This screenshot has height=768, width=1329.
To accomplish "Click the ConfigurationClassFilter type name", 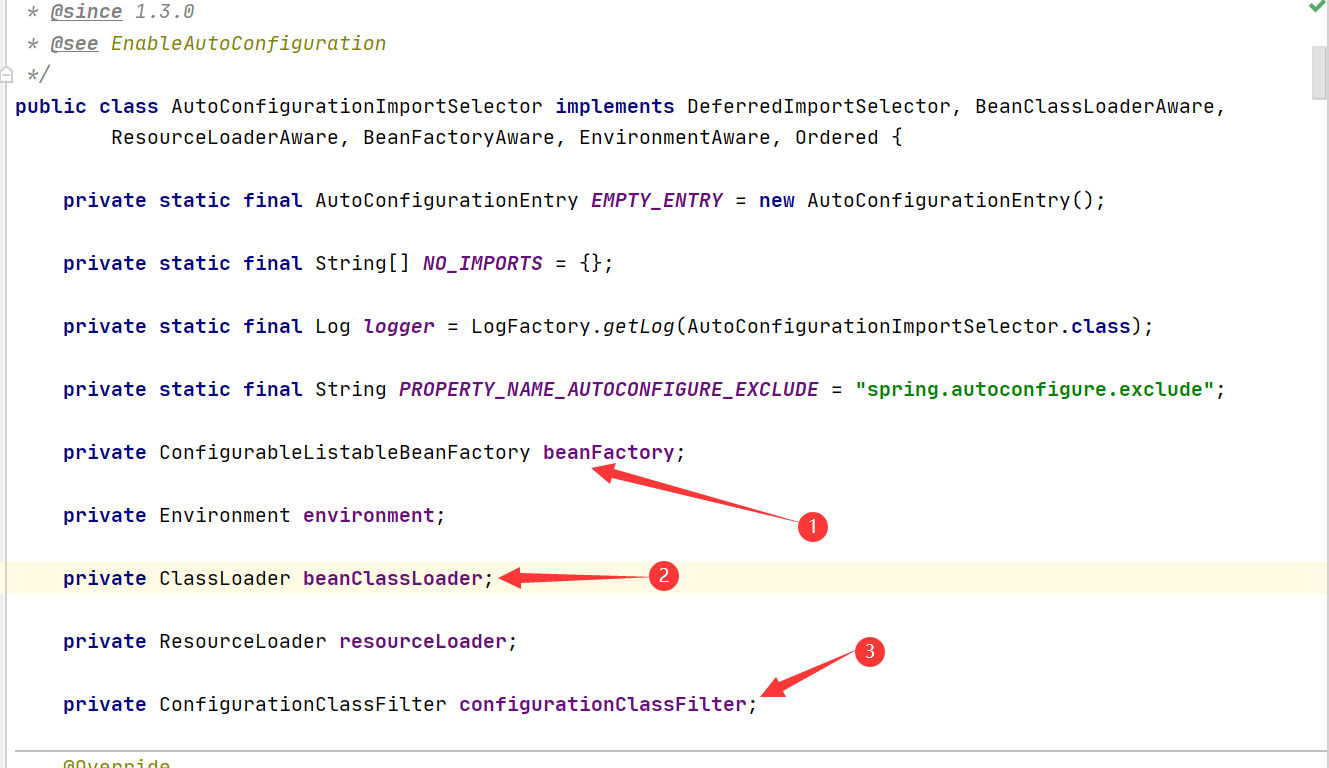I will coord(303,705).
